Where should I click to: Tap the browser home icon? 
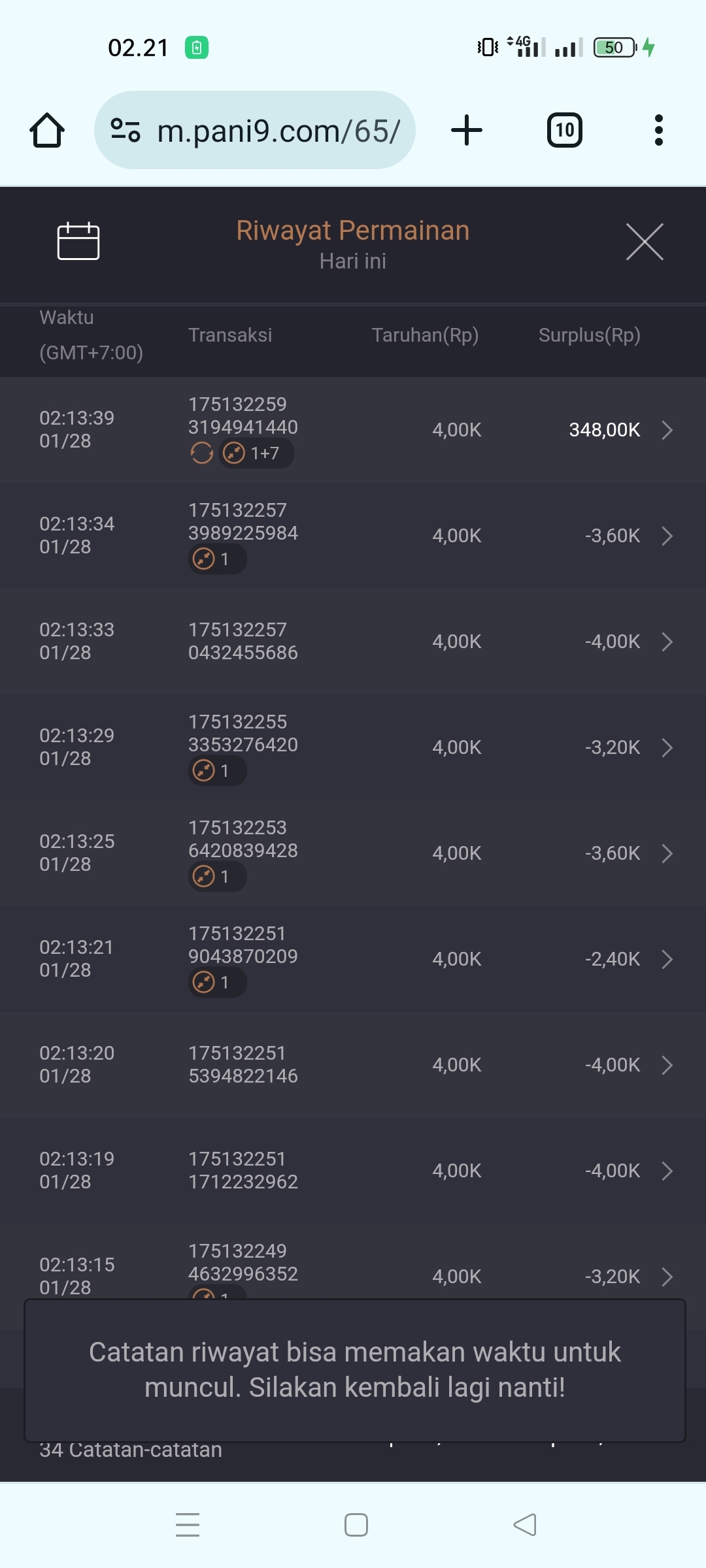pyautogui.click(x=47, y=131)
